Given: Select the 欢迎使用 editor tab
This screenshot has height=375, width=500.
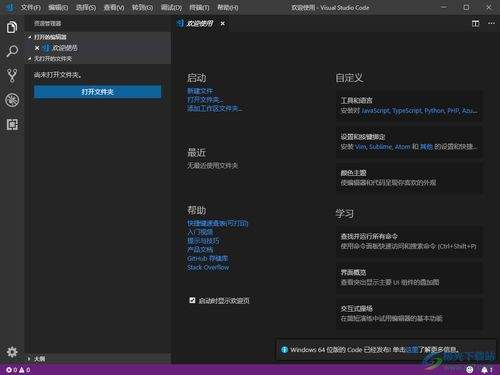Looking at the screenshot, I should tap(199, 23).
